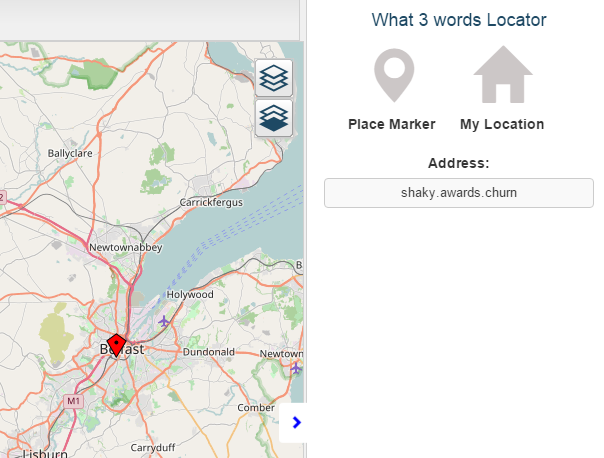The height and width of the screenshot is (458, 604).
Task: Click the M1 motorway shield
Action: point(73,401)
